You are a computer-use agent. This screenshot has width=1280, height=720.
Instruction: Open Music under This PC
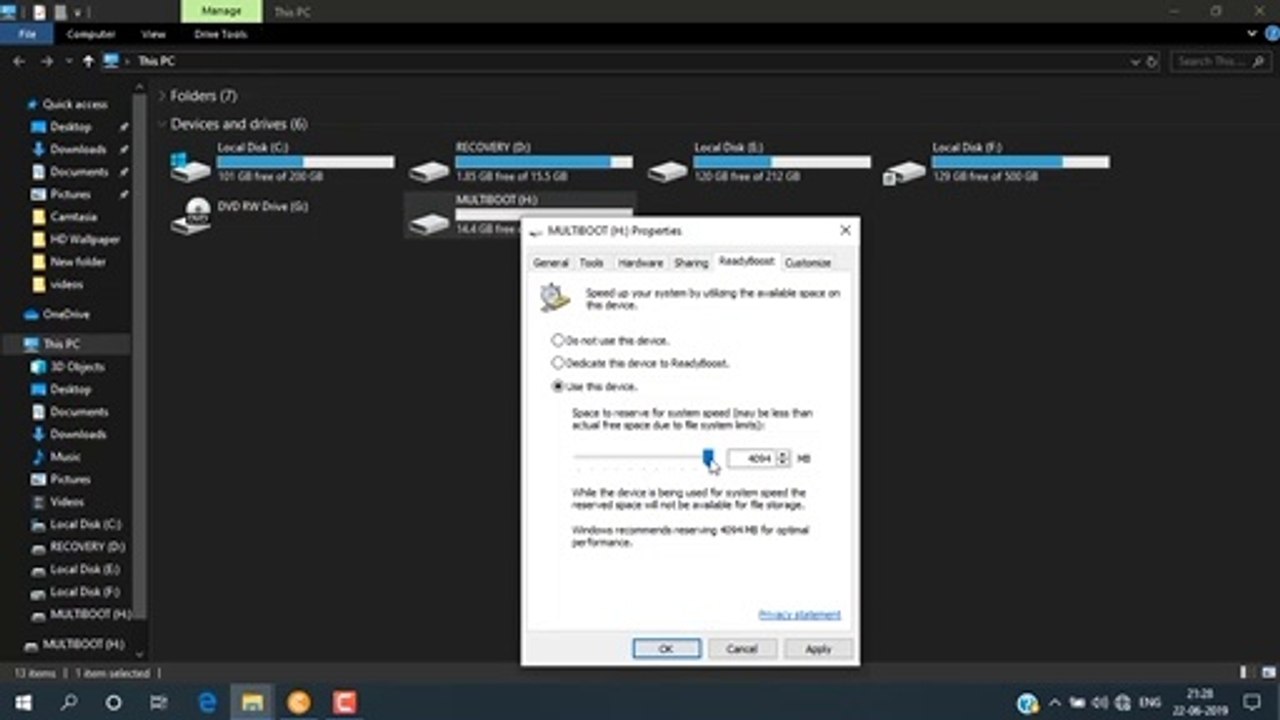tap(65, 457)
